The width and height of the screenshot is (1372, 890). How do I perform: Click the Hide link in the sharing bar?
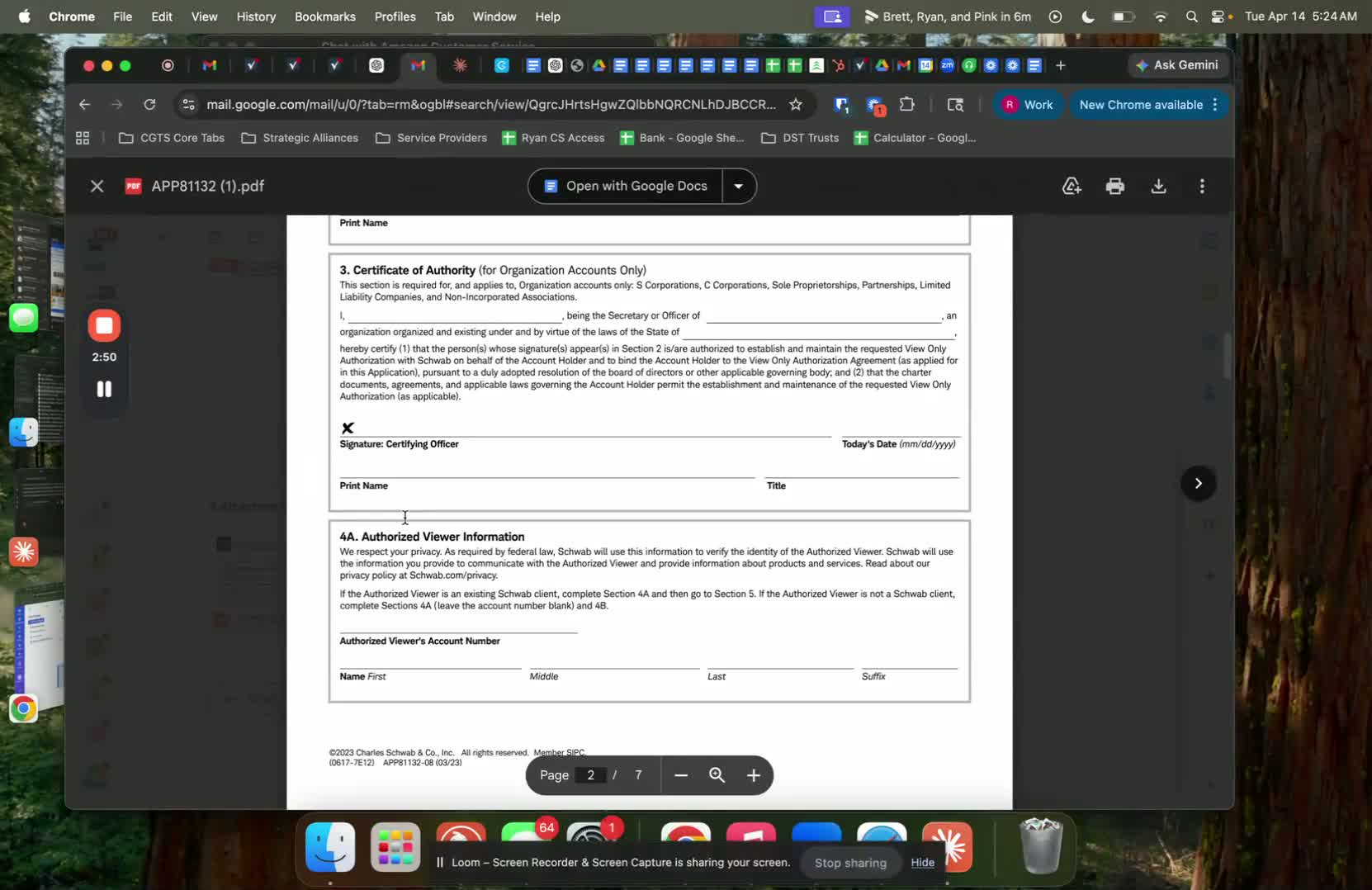[922, 863]
